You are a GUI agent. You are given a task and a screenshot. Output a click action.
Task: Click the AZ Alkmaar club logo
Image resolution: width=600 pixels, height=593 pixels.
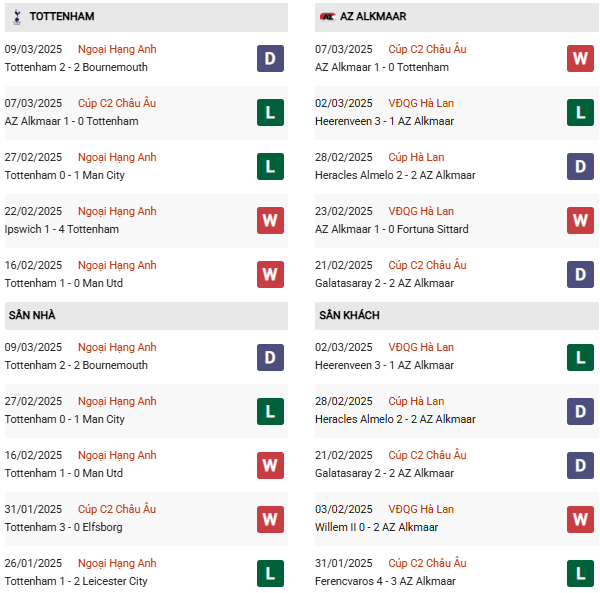tap(328, 17)
